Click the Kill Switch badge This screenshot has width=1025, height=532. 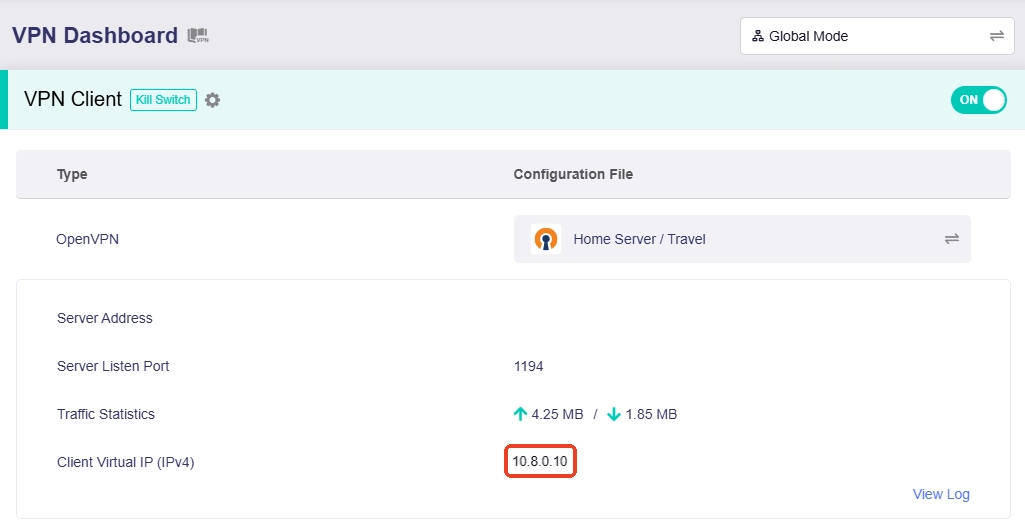(162, 100)
